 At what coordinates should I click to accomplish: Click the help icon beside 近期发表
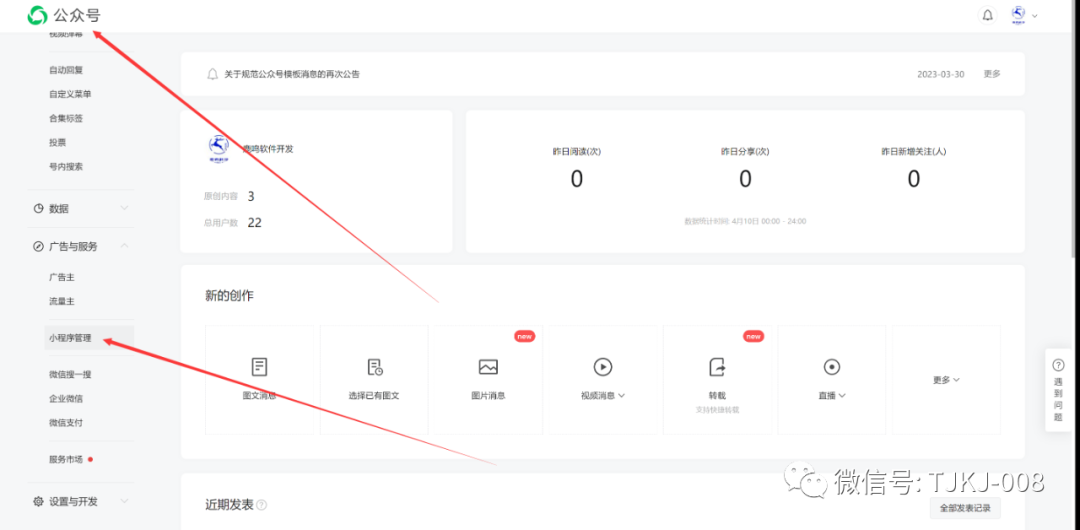pyautogui.click(x=262, y=505)
